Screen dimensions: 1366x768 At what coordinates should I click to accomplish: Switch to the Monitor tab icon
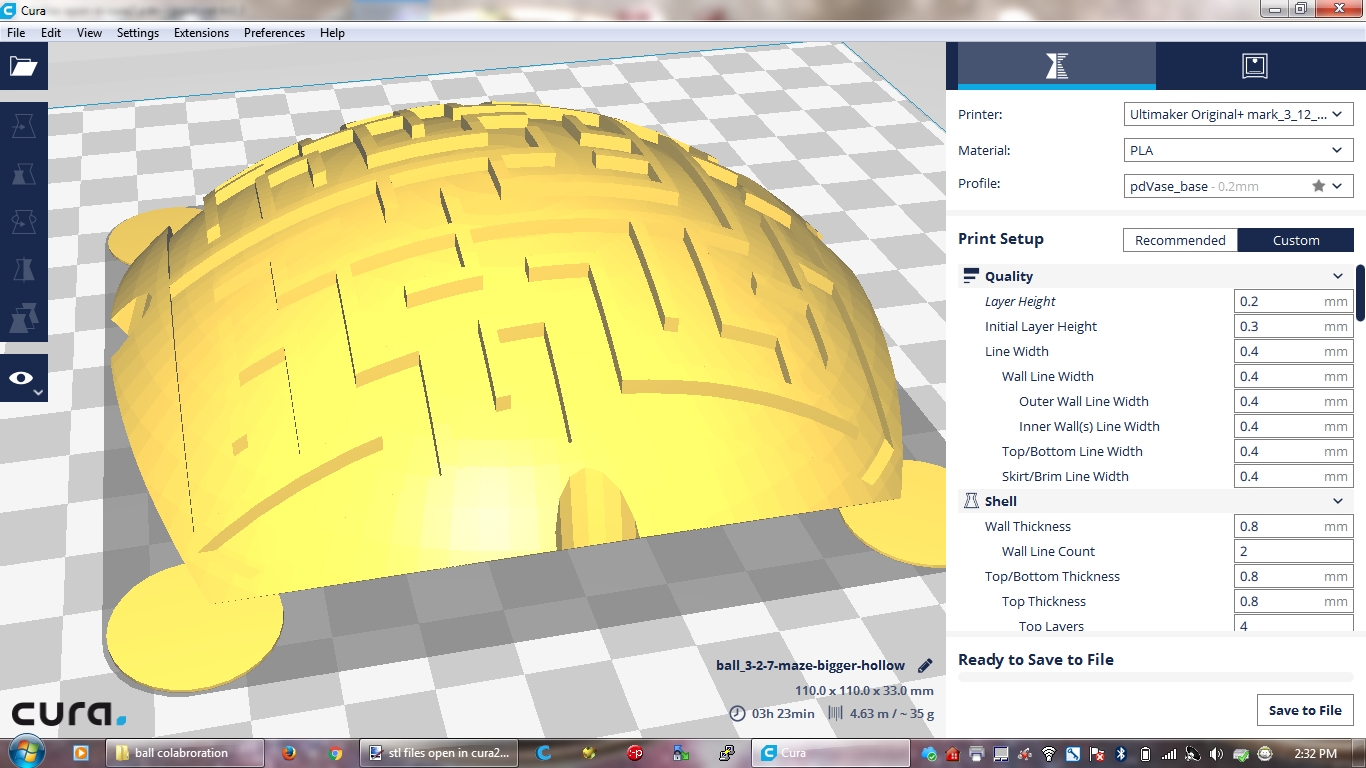1254,67
